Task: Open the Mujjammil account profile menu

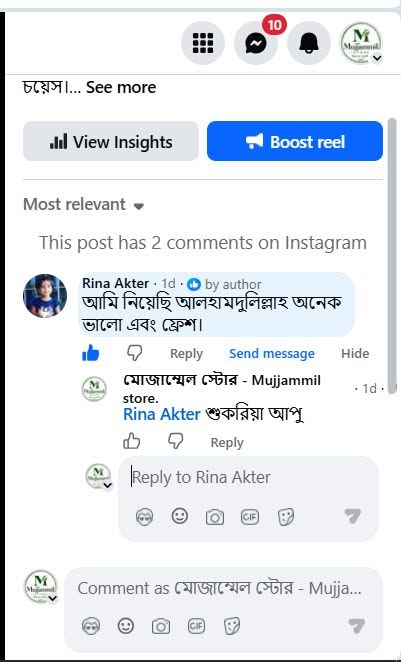Action: [x=361, y=43]
